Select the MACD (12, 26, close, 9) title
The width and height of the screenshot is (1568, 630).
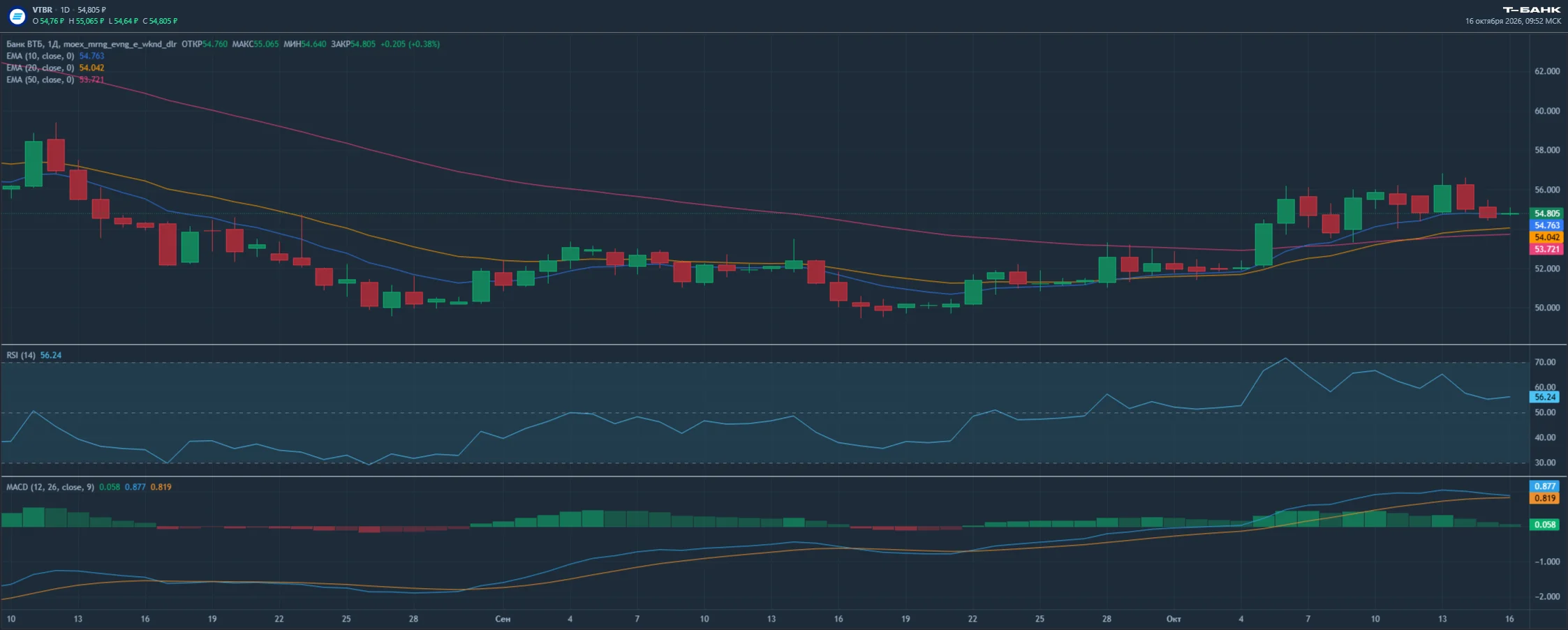click(x=50, y=487)
